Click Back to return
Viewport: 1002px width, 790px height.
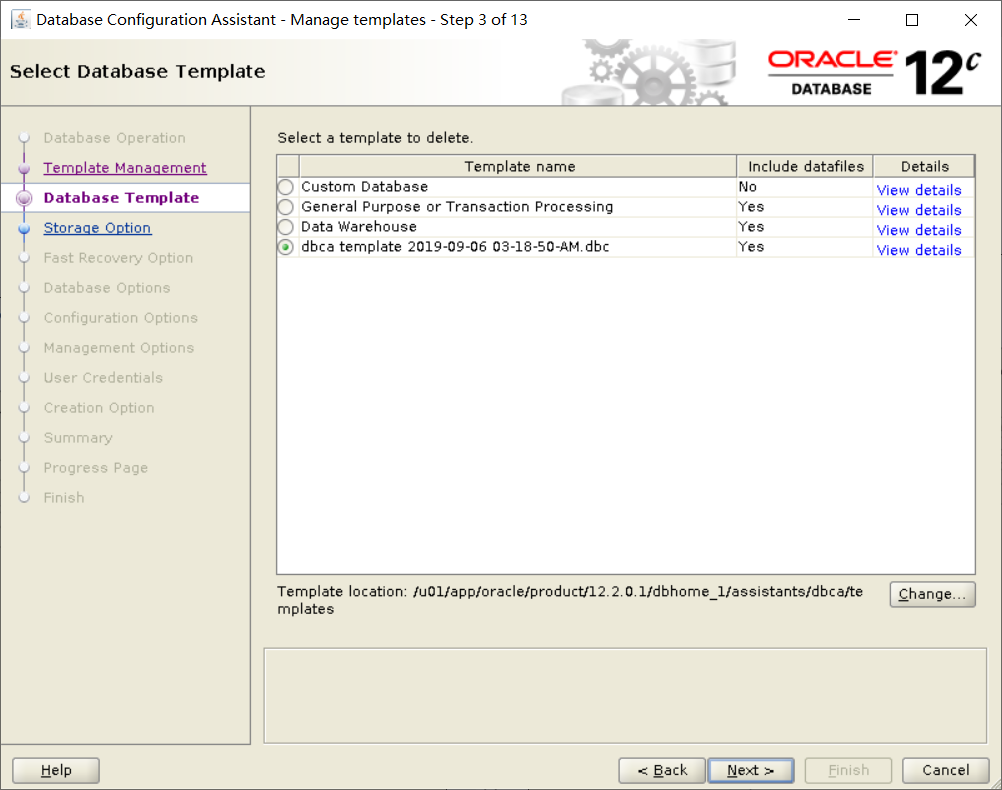(x=661, y=770)
